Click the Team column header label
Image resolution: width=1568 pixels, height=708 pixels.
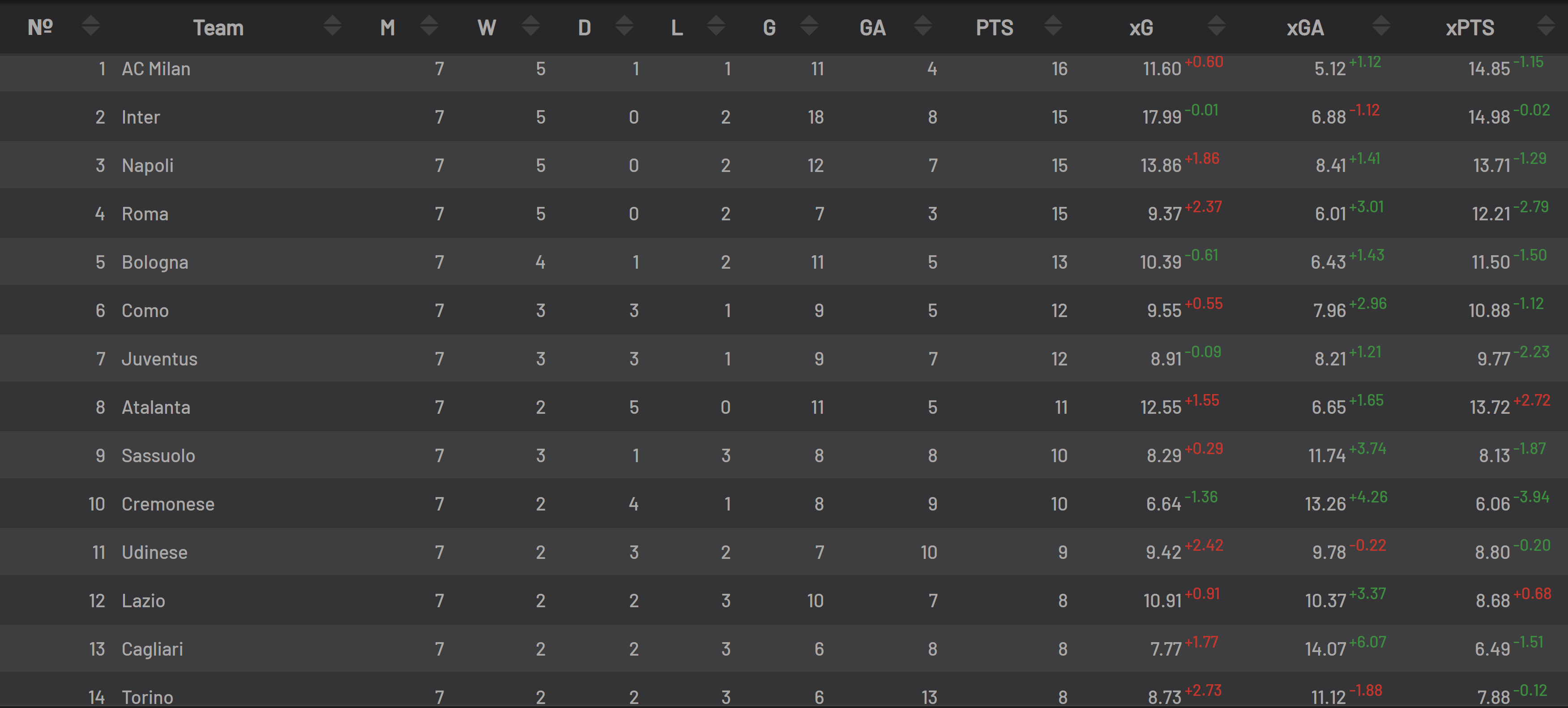tap(218, 27)
